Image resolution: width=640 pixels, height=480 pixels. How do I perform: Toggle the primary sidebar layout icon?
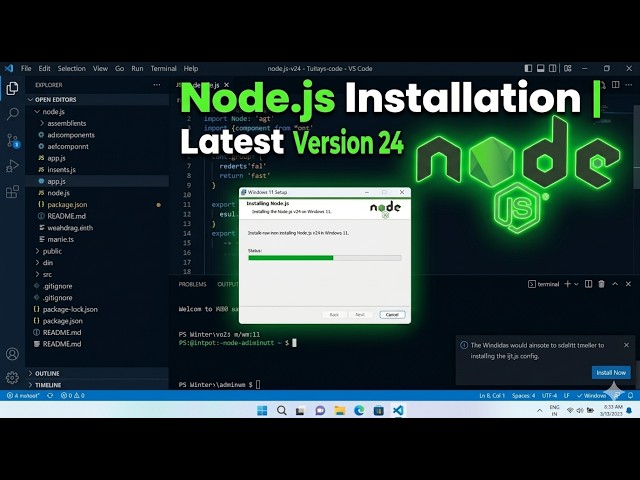pyautogui.click(x=528, y=68)
